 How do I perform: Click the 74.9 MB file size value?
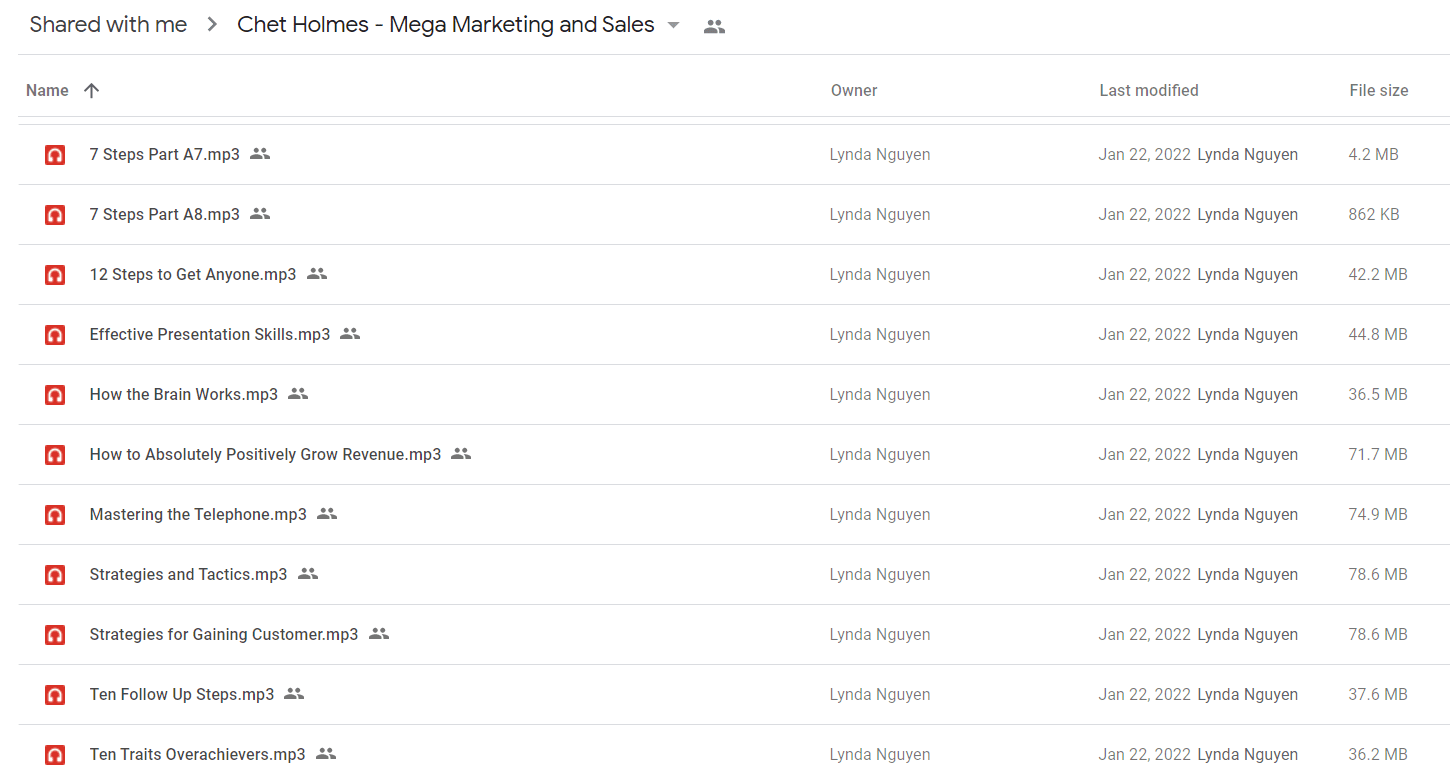pyautogui.click(x=1378, y=515)
